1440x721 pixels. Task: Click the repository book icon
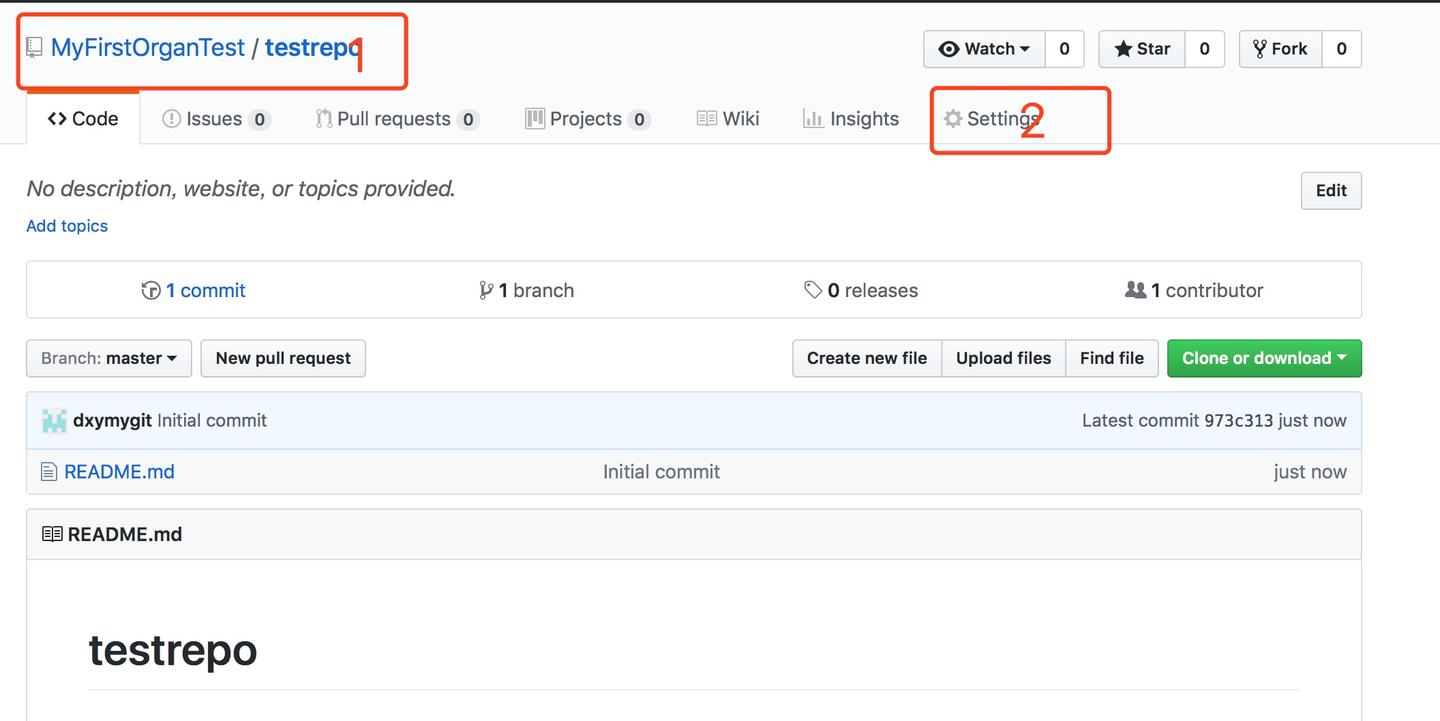pos(34,47)
